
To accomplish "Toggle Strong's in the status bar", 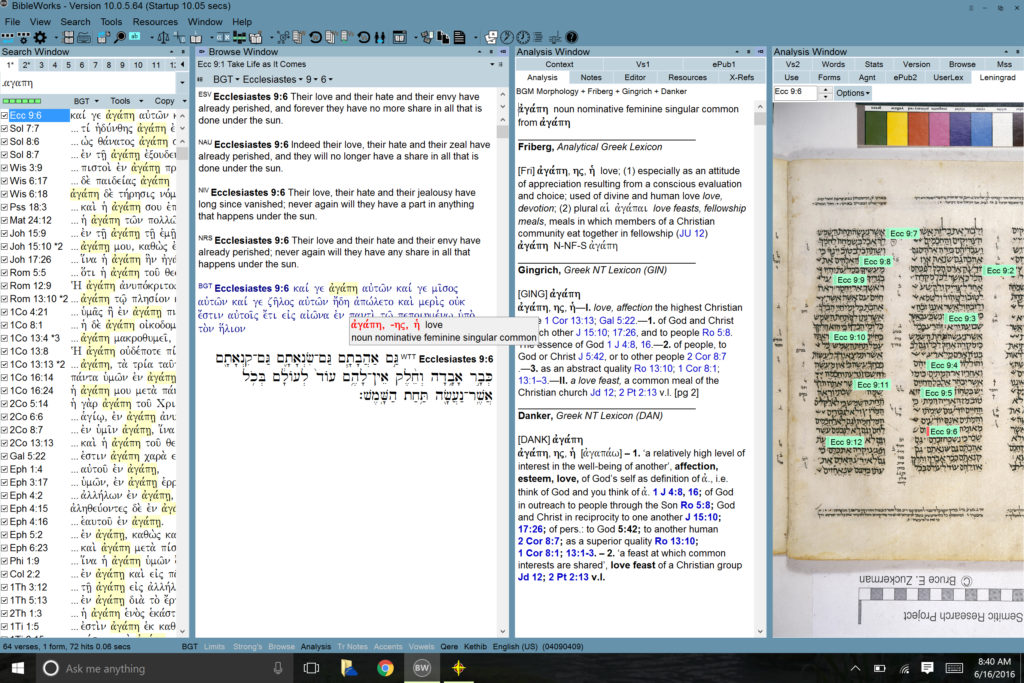I will click(248, 646).
